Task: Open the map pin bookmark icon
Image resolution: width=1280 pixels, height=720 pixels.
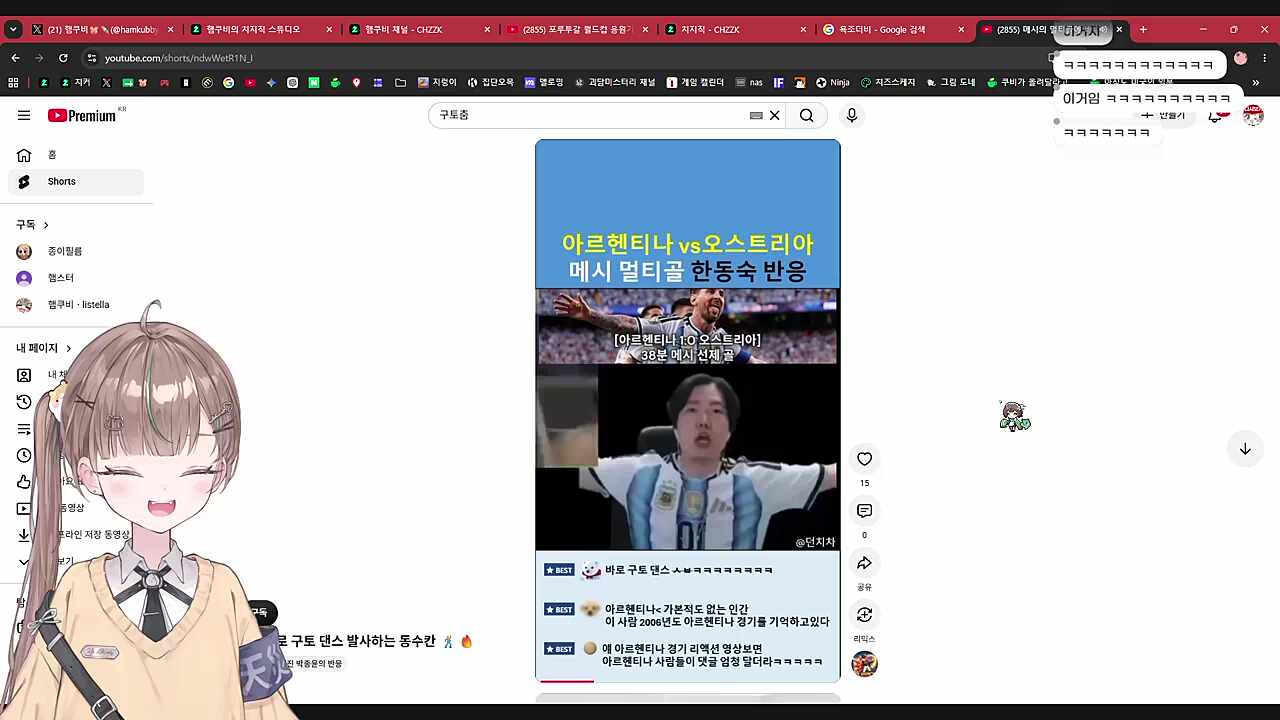Action: click(357, 83)
